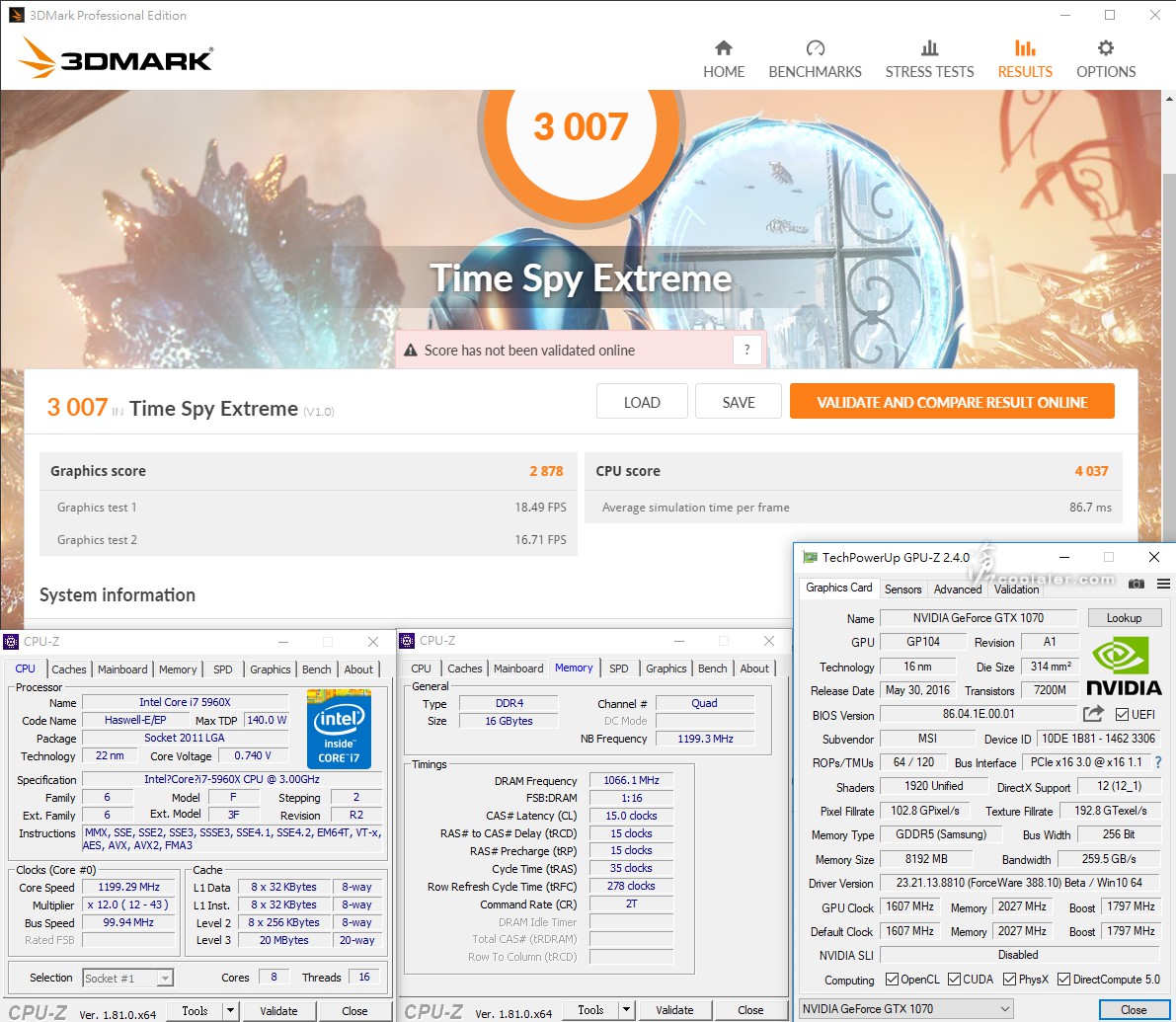Image resolution: width=1176 pixels, height=1022 pixels.
Task: Open OPTIONS gear in 3DMark
Action: (1106, 59)
